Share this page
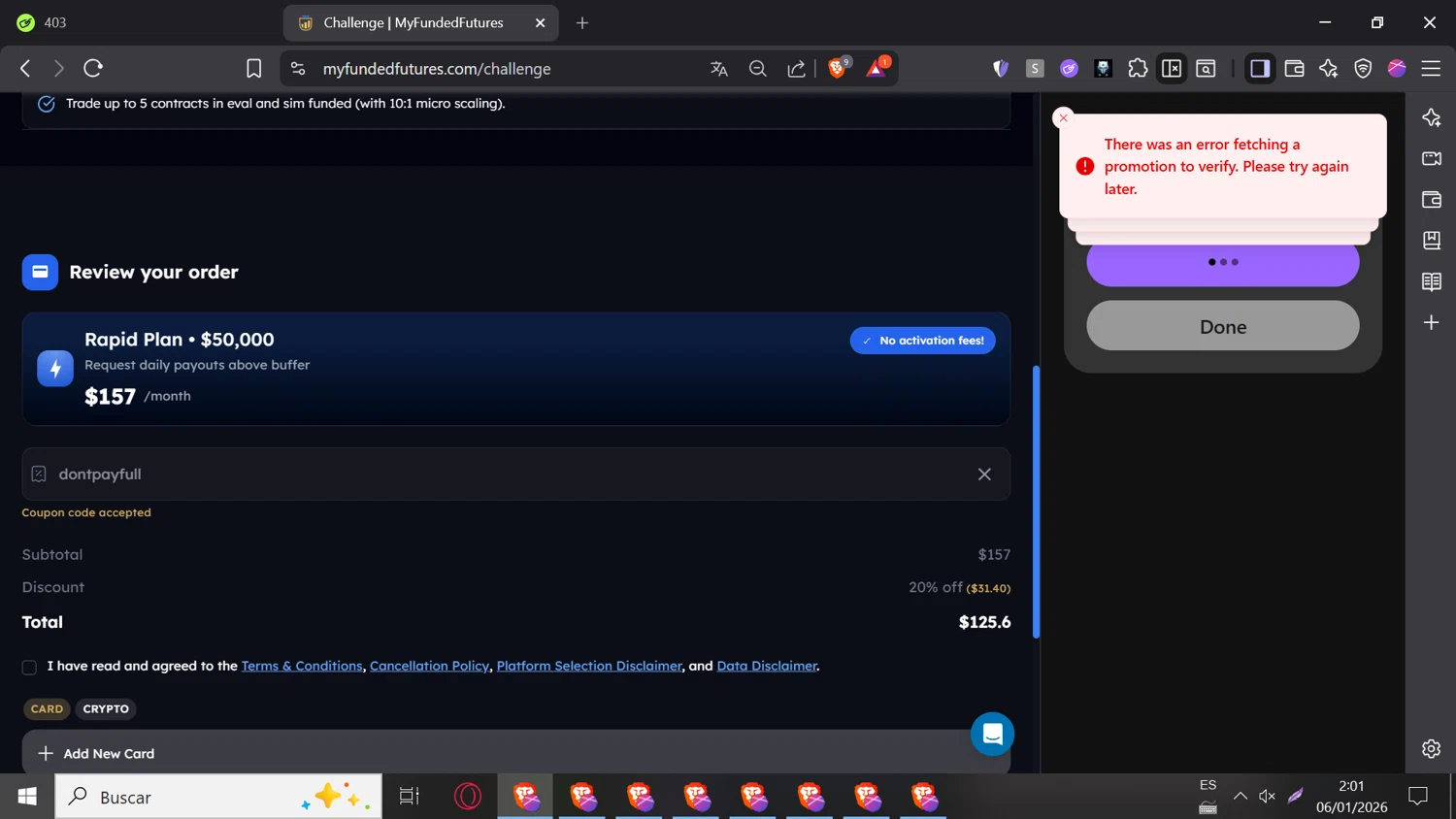 point(796,68)
